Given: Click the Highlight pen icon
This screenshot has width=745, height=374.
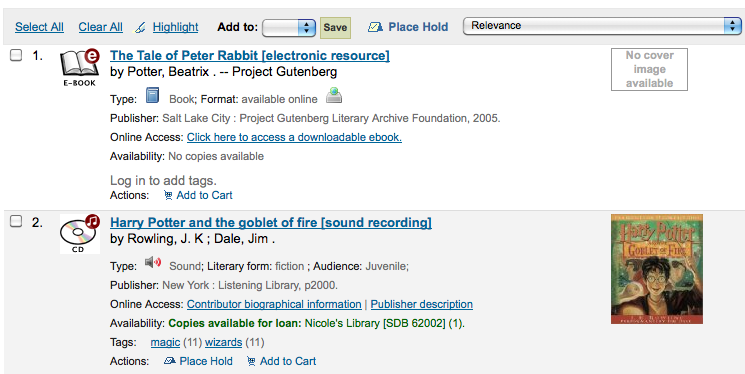Looking at the screenshot, I should (140, 28).
